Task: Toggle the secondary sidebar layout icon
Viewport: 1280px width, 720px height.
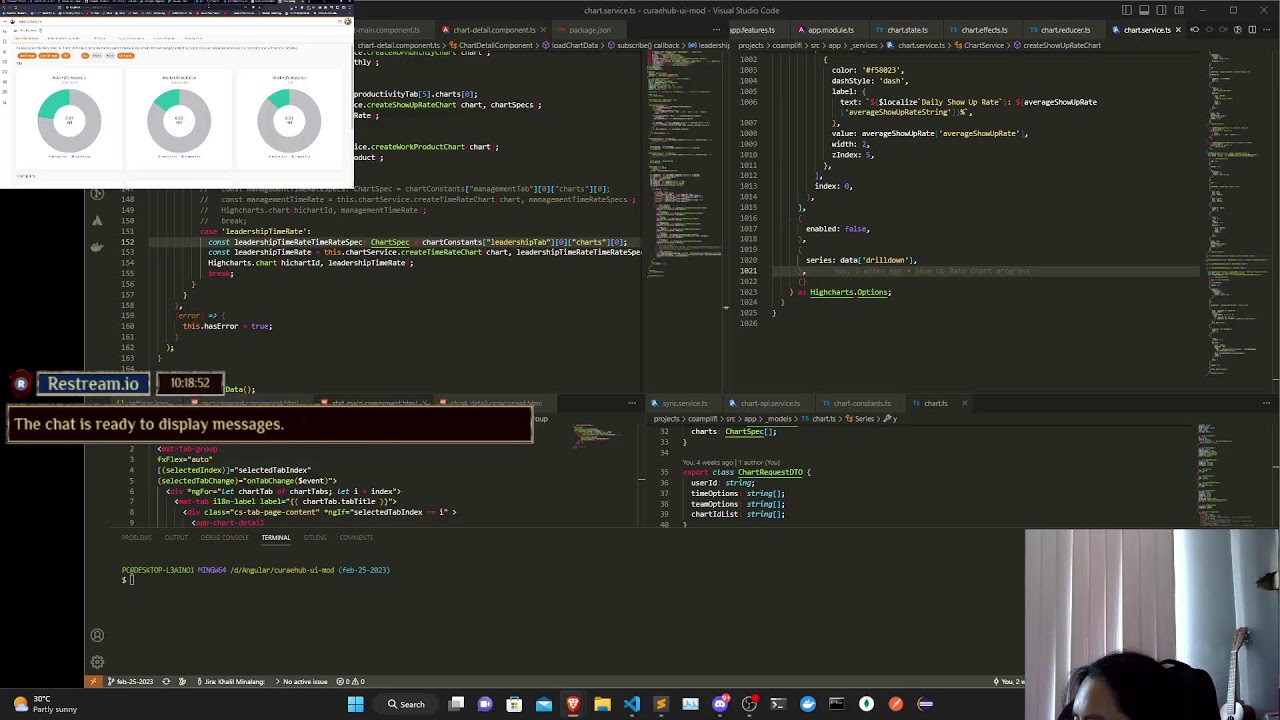Action: click(x=1163, y=10)
